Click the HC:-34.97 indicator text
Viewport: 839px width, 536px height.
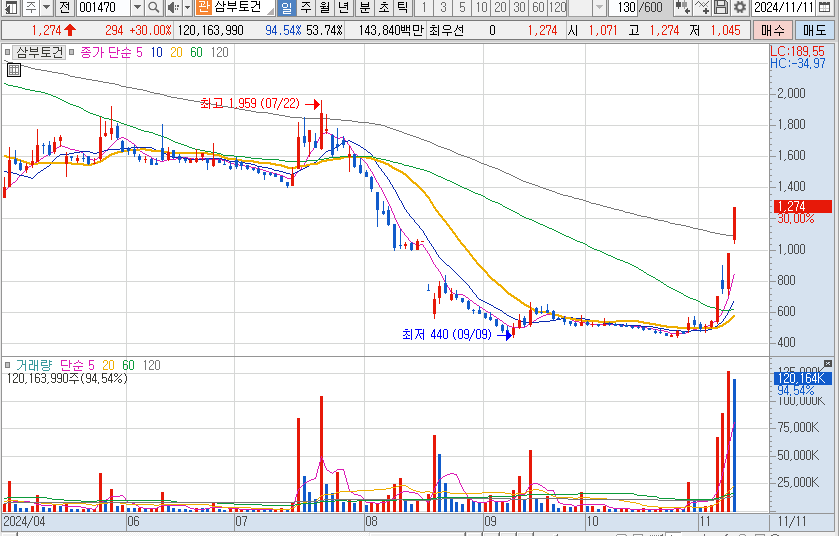pos(797,64)
